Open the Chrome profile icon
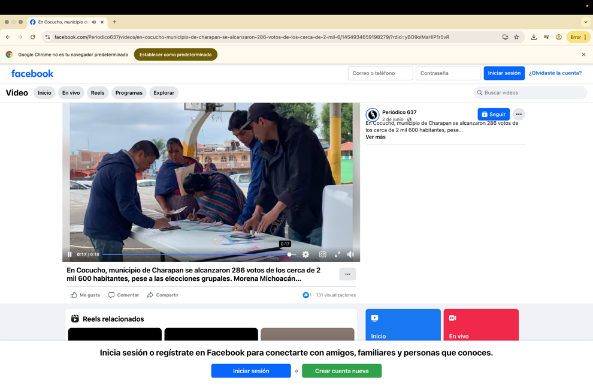Screen dimensions: 593x387 [x=559, y=37]
